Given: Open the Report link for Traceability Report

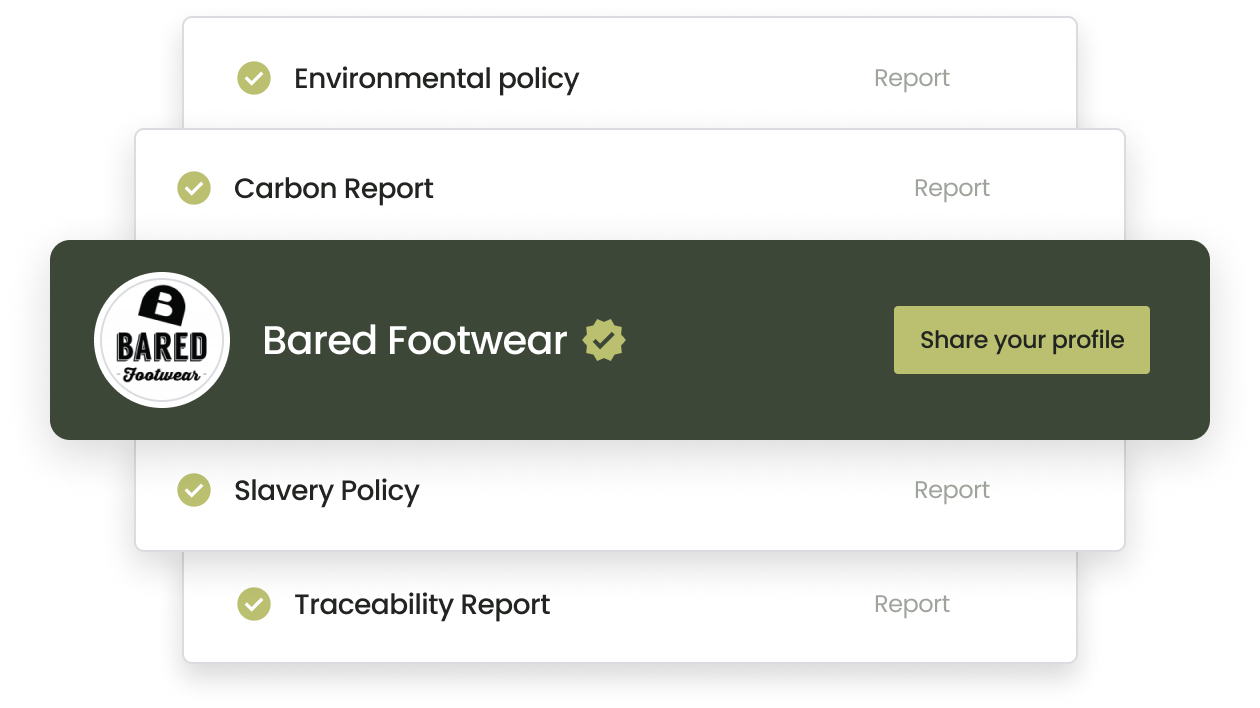Looking at the screenshot, I should click(x=912, y=604).
